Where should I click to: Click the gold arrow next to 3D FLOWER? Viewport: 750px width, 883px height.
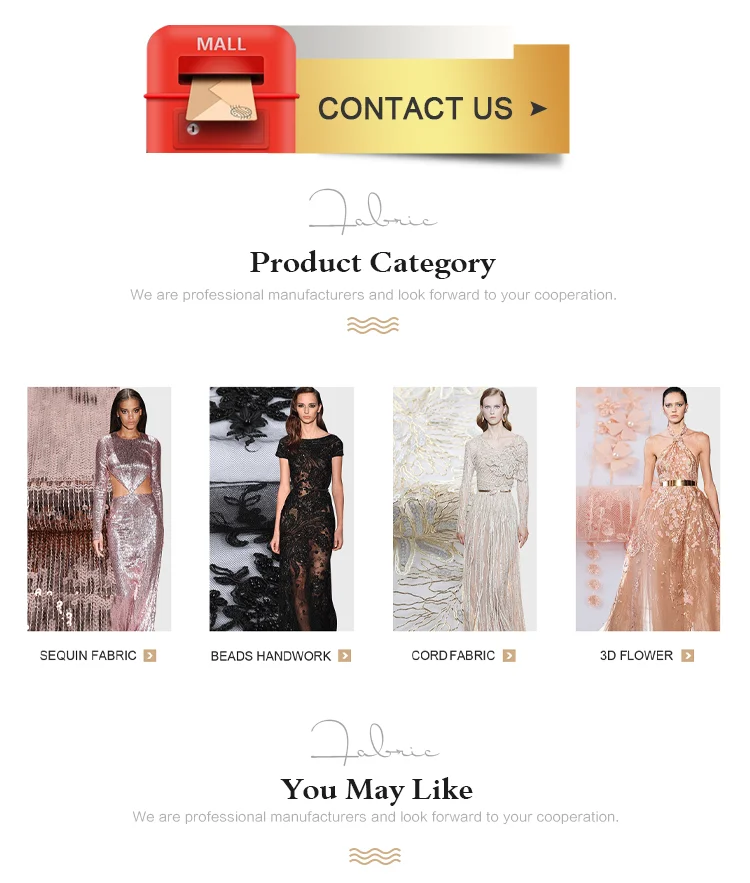pyautogui.click(x=688, y=655)
